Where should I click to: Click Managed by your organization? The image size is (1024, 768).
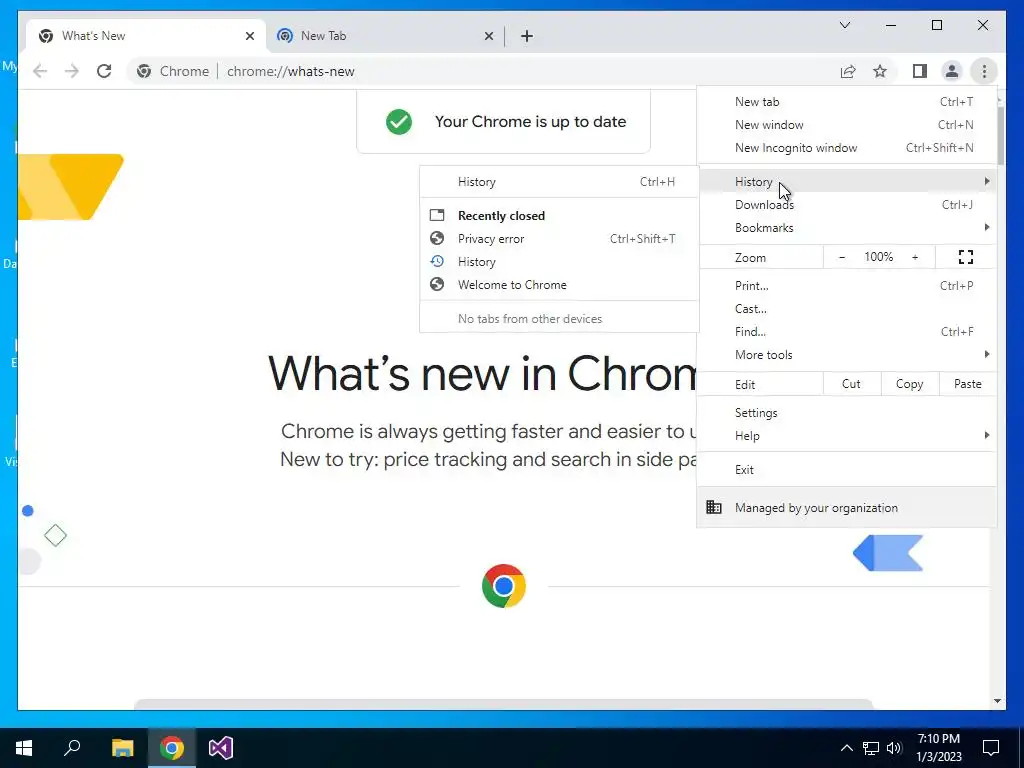pyautogui.click(x=847, y=507)
